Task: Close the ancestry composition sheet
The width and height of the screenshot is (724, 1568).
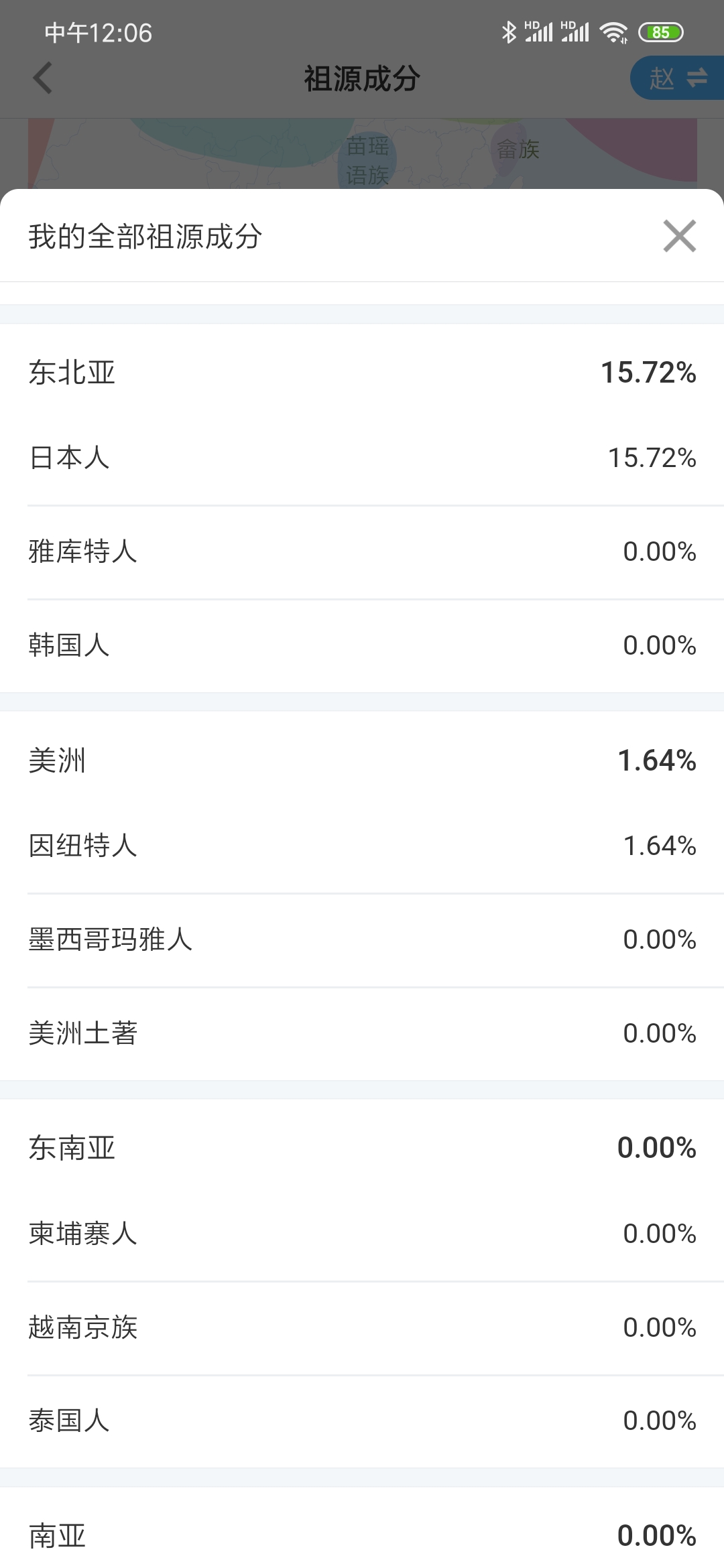Action: (679, 236)
